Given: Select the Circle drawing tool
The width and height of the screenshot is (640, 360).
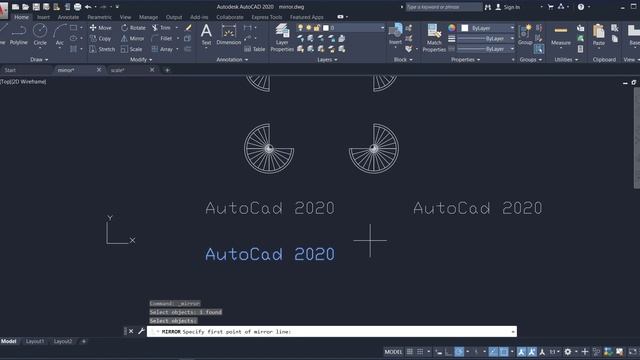Looking at the screenshot, I should point(40,35).
